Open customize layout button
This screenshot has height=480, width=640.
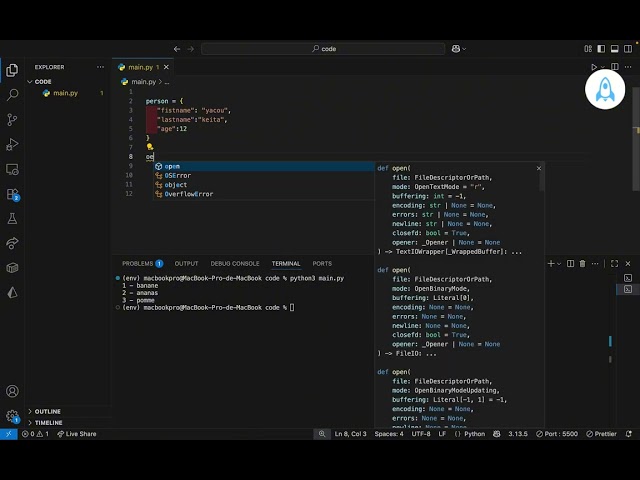(588, 49)
